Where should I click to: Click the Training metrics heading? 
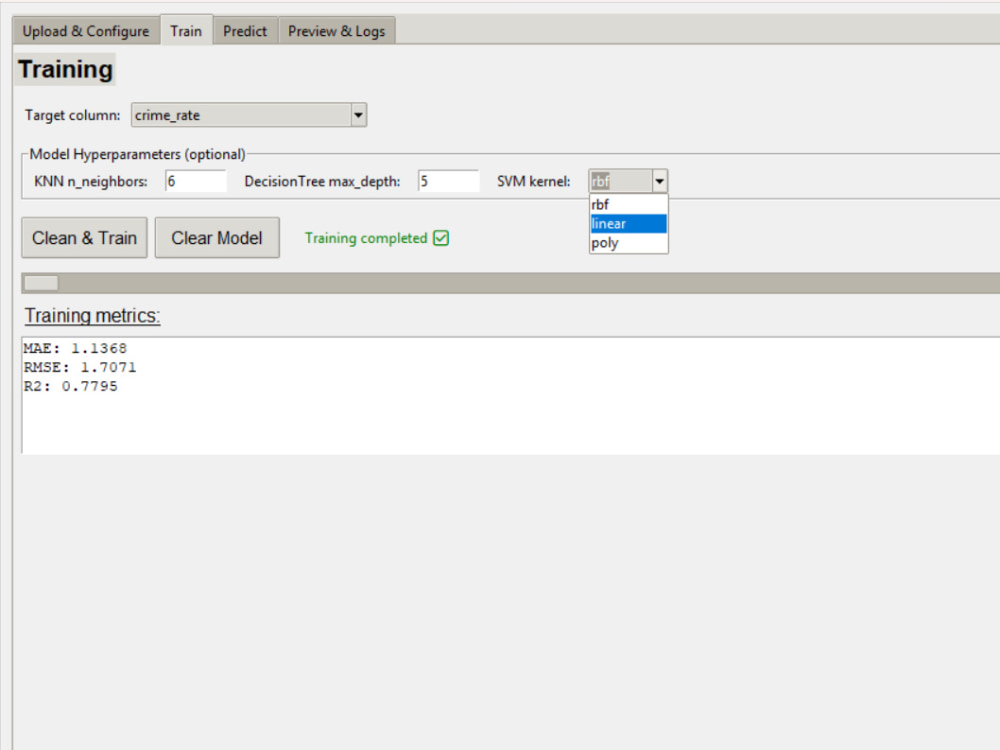(x=90, y=315)
